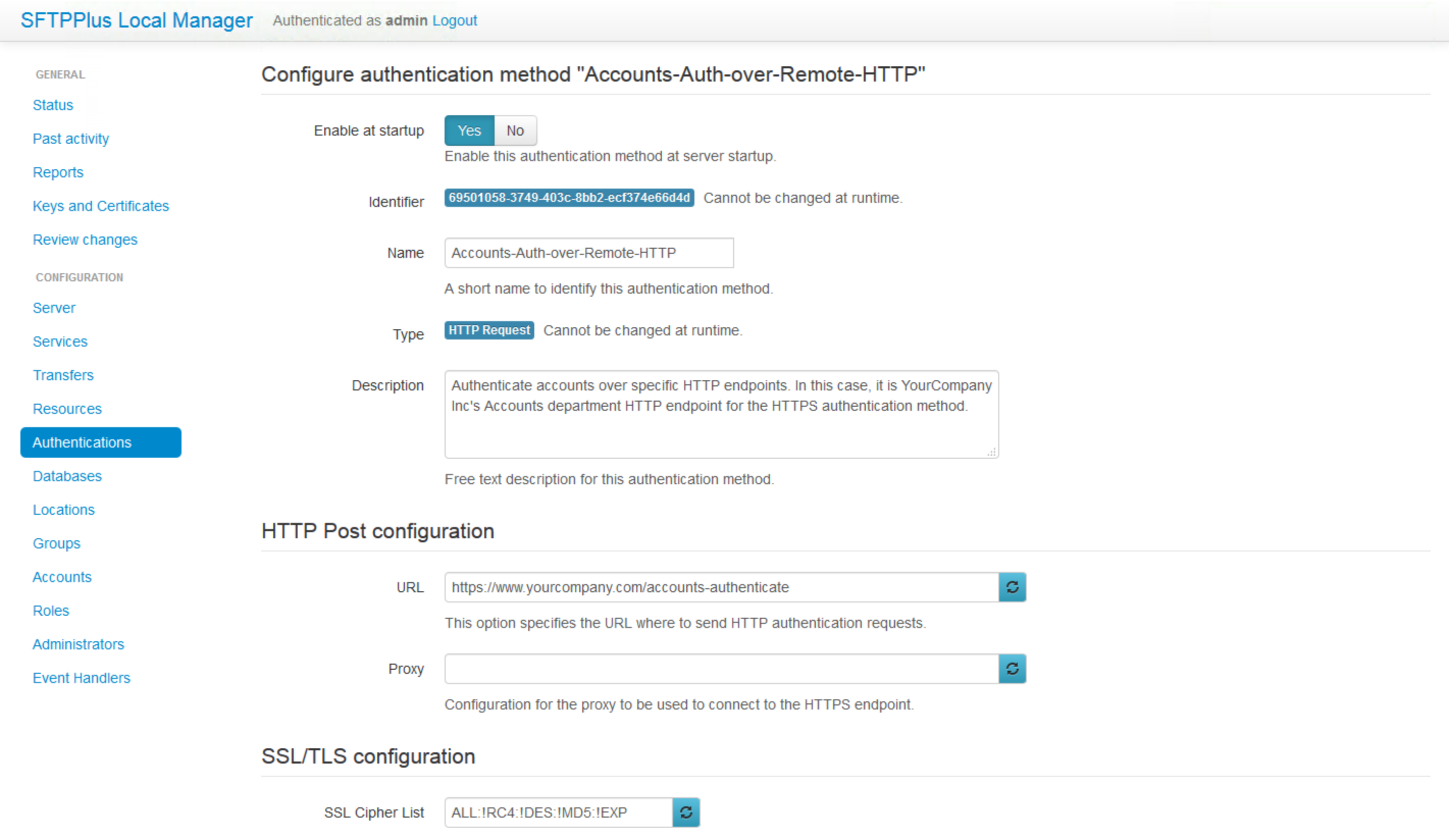Click into the Name text field

[589, 253]
